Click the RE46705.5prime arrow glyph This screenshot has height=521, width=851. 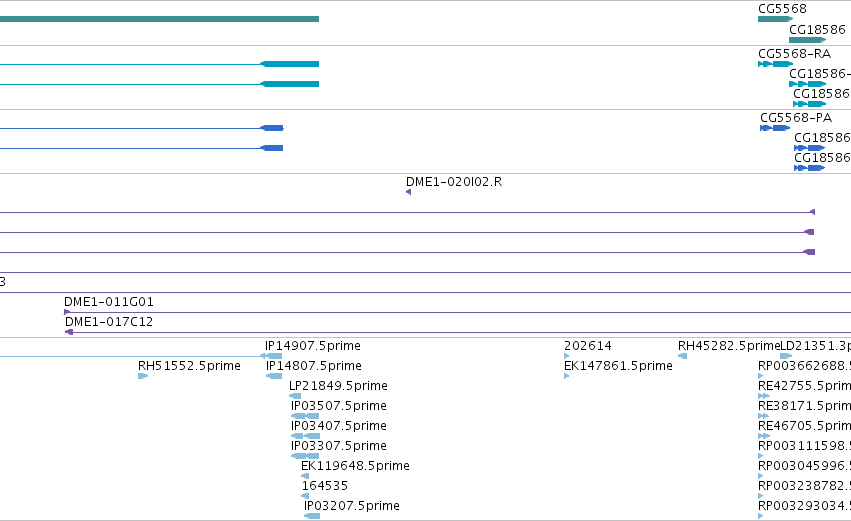pos(764,436)
